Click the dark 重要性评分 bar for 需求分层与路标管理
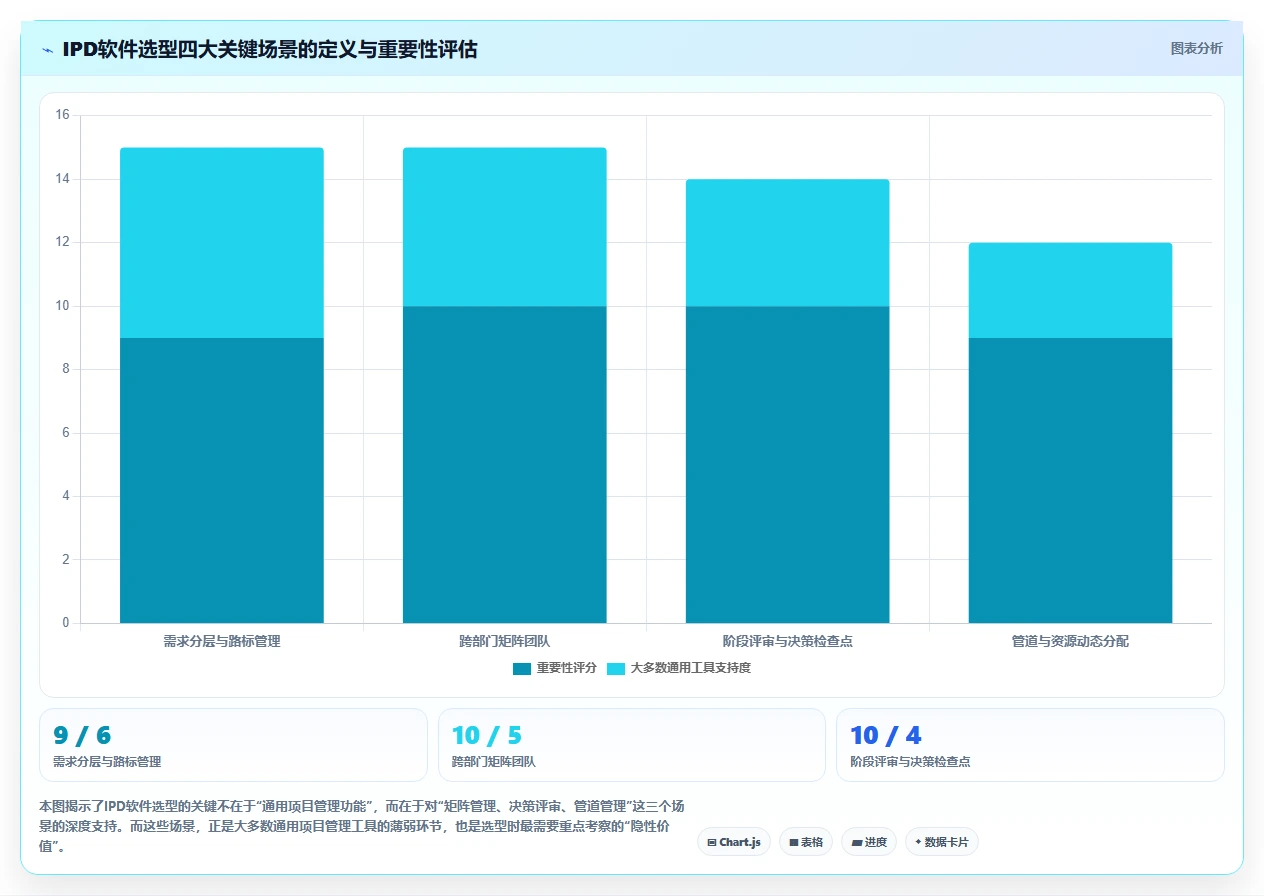Screen dimensions: 1264x896 222,480
